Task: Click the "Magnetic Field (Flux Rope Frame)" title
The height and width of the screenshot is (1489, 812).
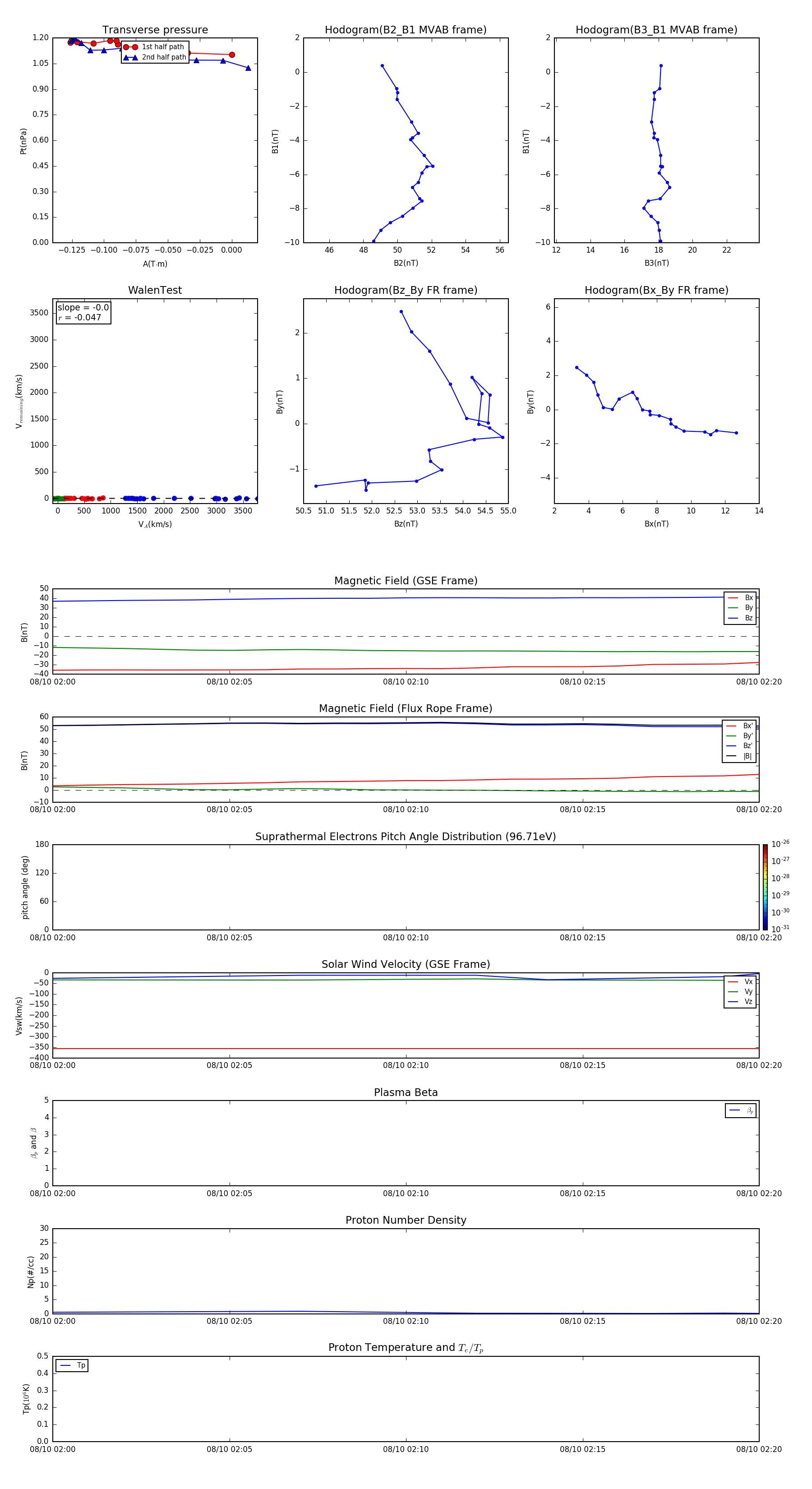Action: coord(406,709)
